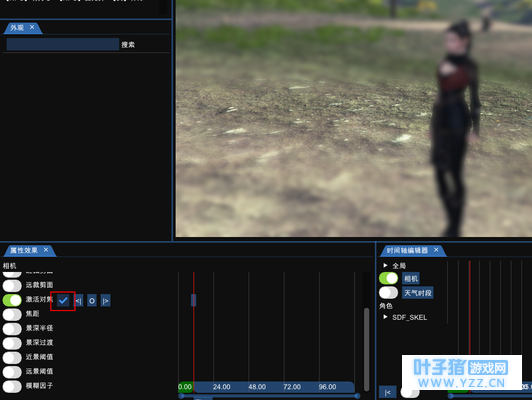This screenshot has width=532, height=400.
Task: Click the property panel vertical scrollbar
Action: (x=366, y=349)
